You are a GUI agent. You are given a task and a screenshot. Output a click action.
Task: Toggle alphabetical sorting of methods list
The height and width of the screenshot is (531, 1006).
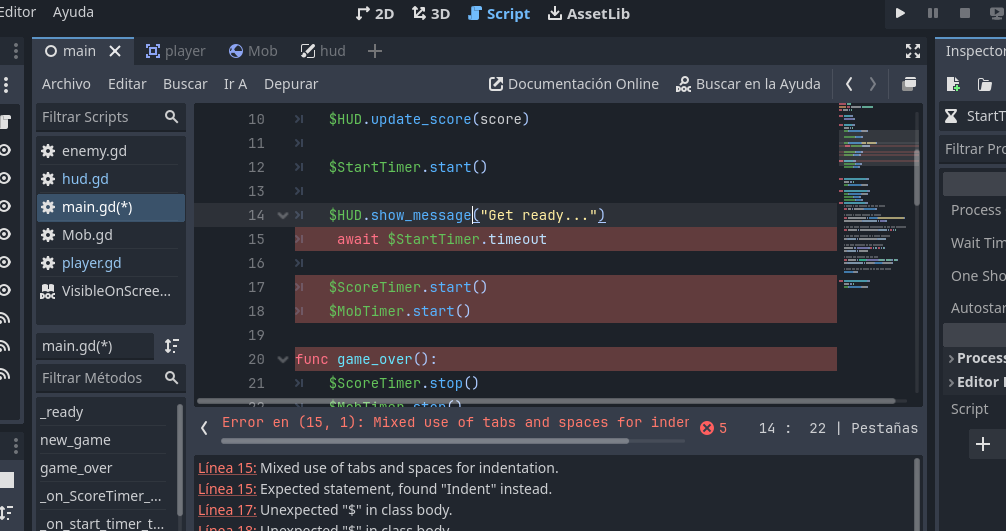[172, 346]
